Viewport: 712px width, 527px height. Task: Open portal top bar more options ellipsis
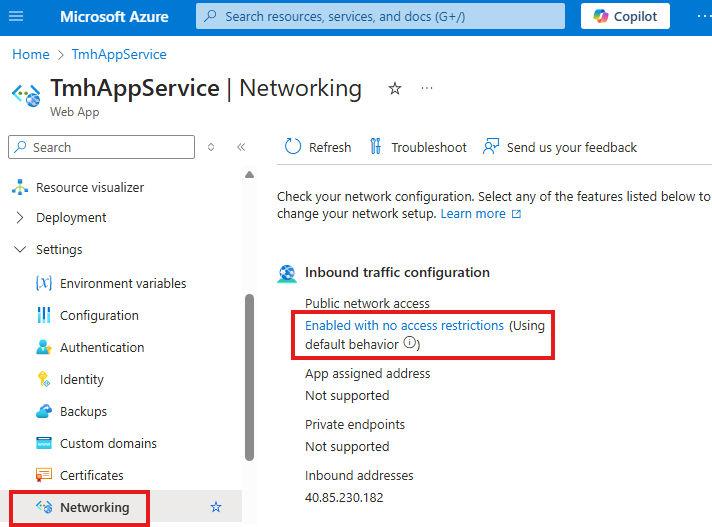click(x=704, y=16)
